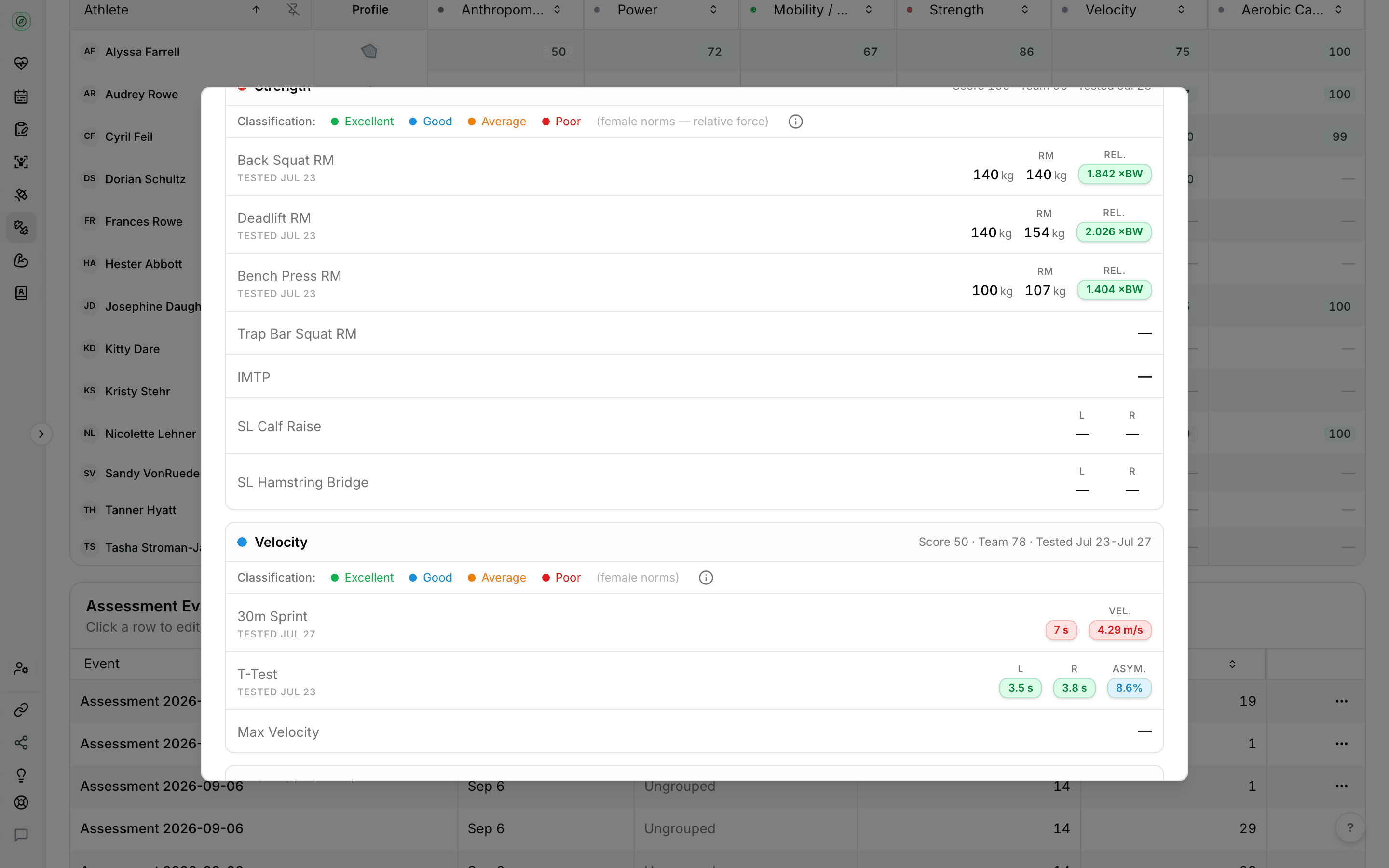The width and height of the screenshot is (1389, 868).
Task: Open the lightbulb ideas icon in sidebar
Action: pyautogui.click(x=21, y=775)
